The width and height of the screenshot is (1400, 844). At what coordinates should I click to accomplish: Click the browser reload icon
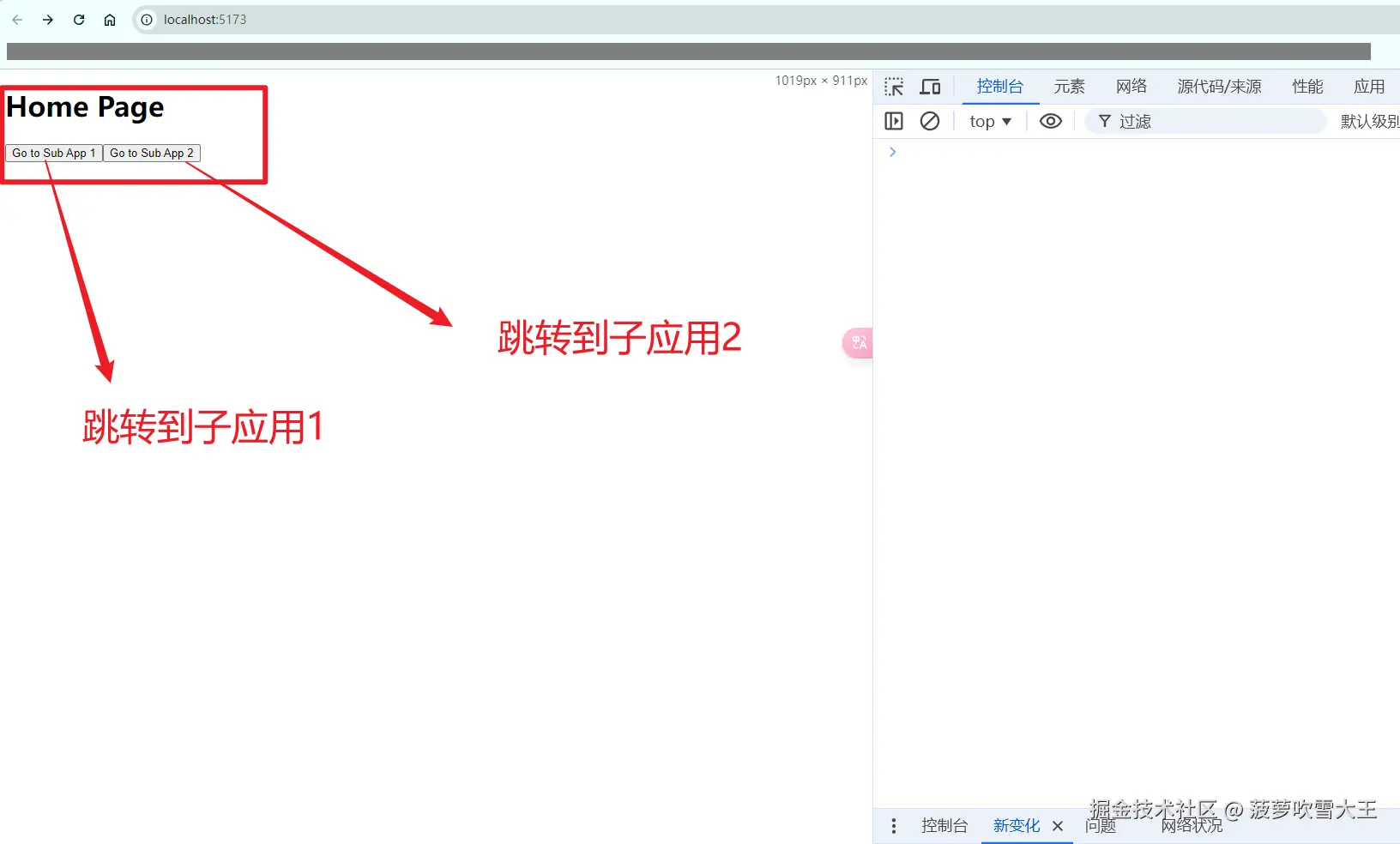pos(78,19)
